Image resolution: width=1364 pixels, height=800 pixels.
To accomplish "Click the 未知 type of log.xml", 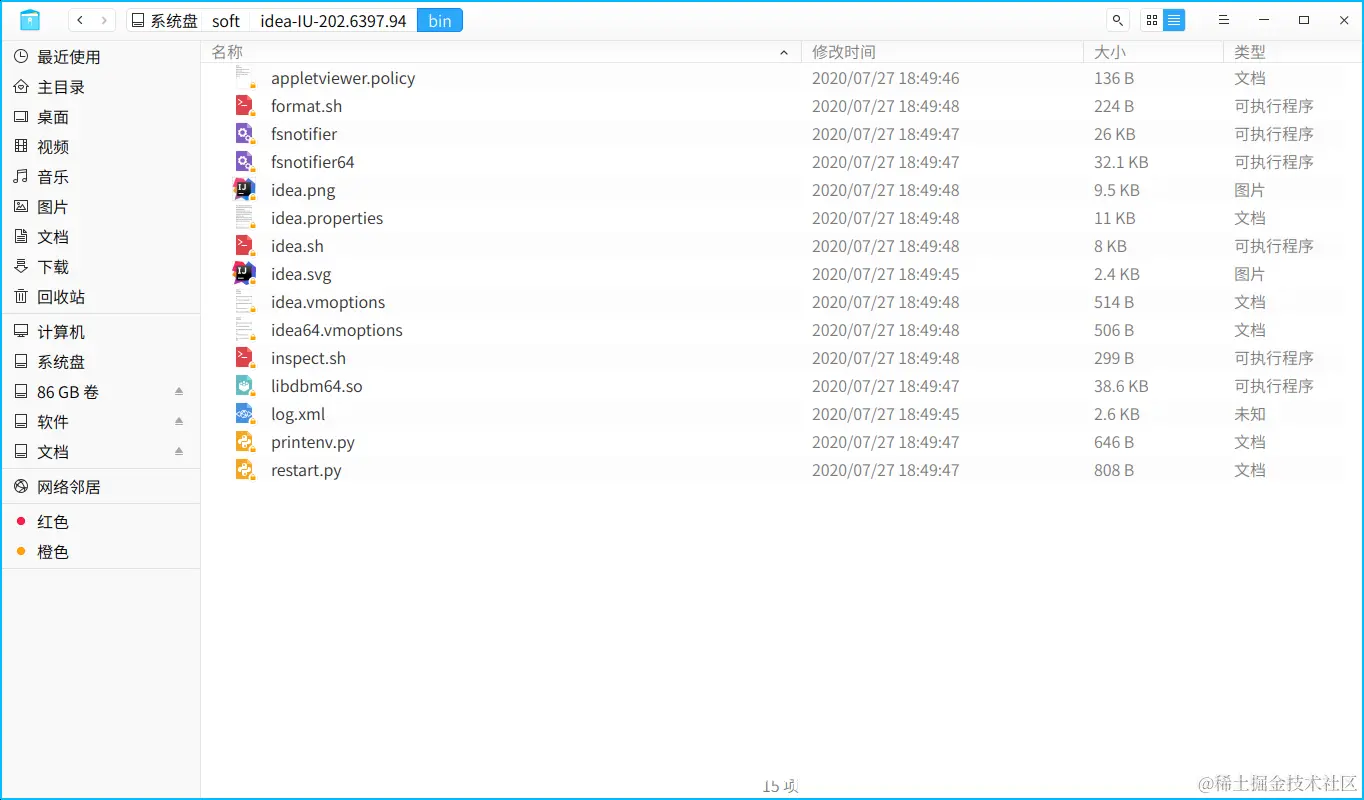I will coord(1250,414).
